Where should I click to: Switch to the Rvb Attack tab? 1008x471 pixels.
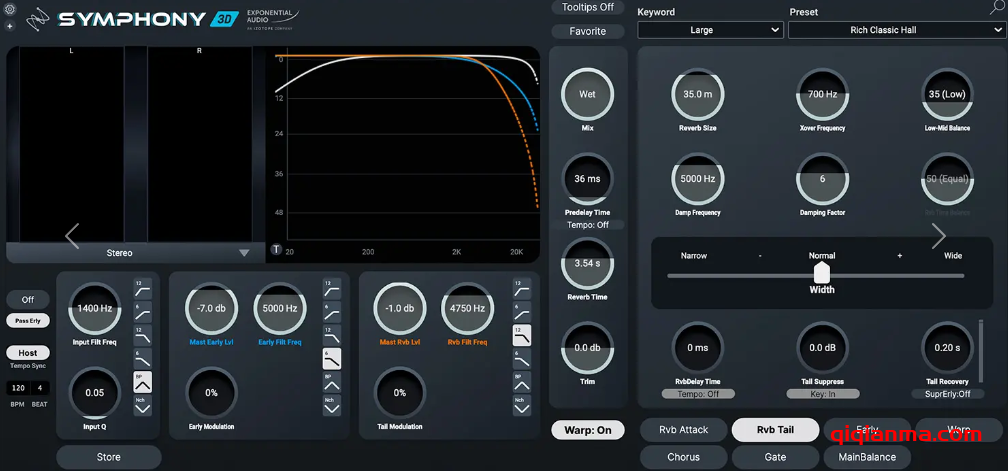tap(683, 430)
